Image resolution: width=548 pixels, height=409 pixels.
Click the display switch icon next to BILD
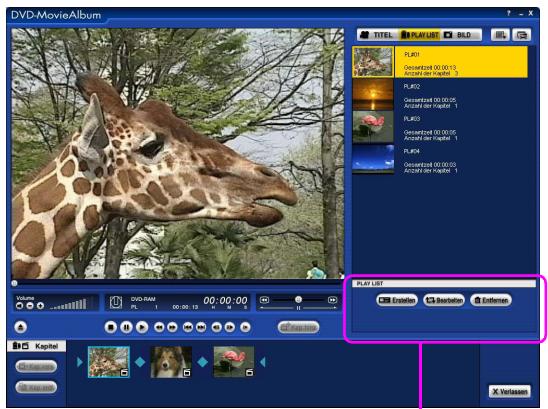pyautogui.click(x=500, y=35)
